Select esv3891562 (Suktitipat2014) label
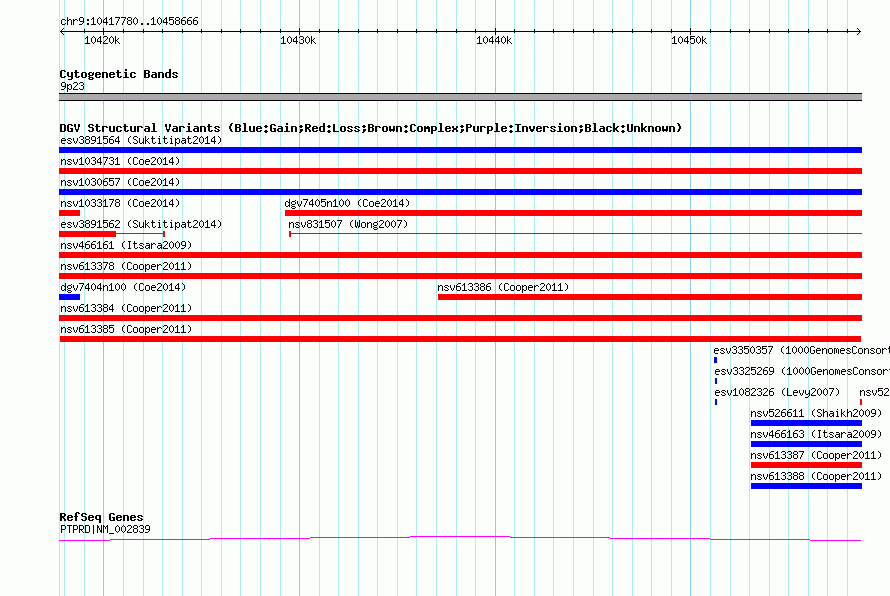 tap(141, 224)
